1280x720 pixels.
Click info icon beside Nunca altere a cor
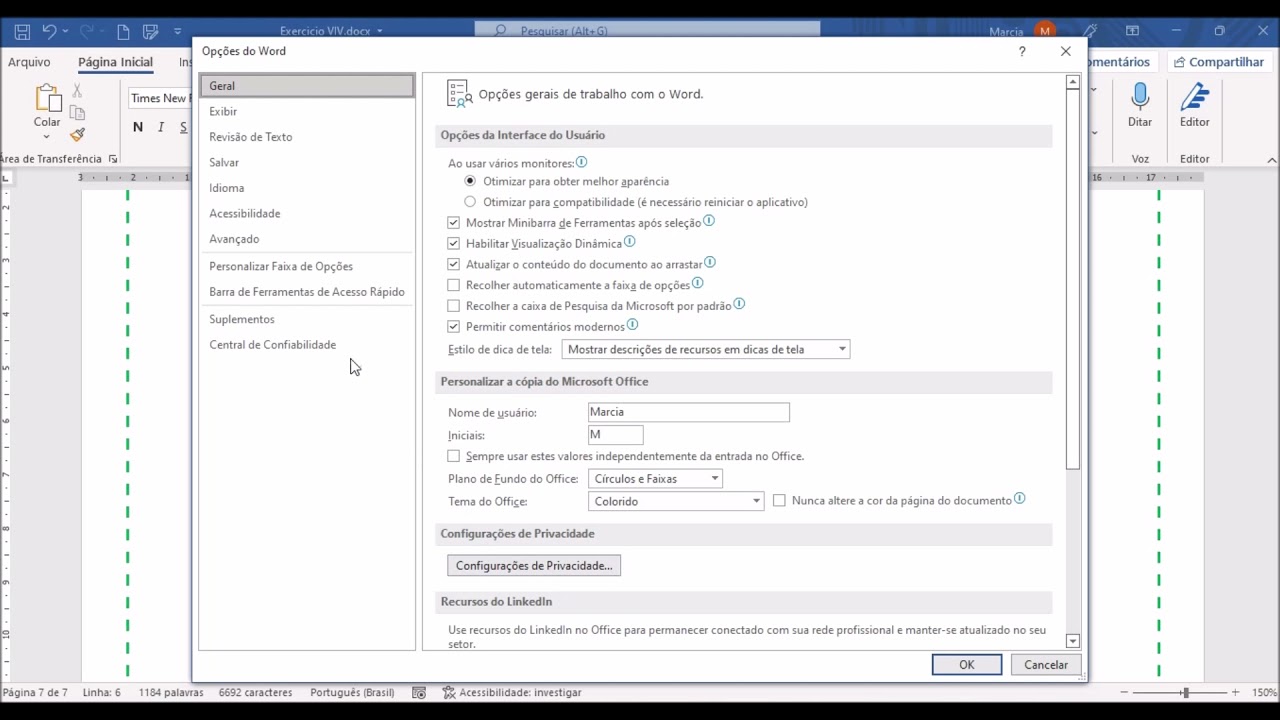1020,498
